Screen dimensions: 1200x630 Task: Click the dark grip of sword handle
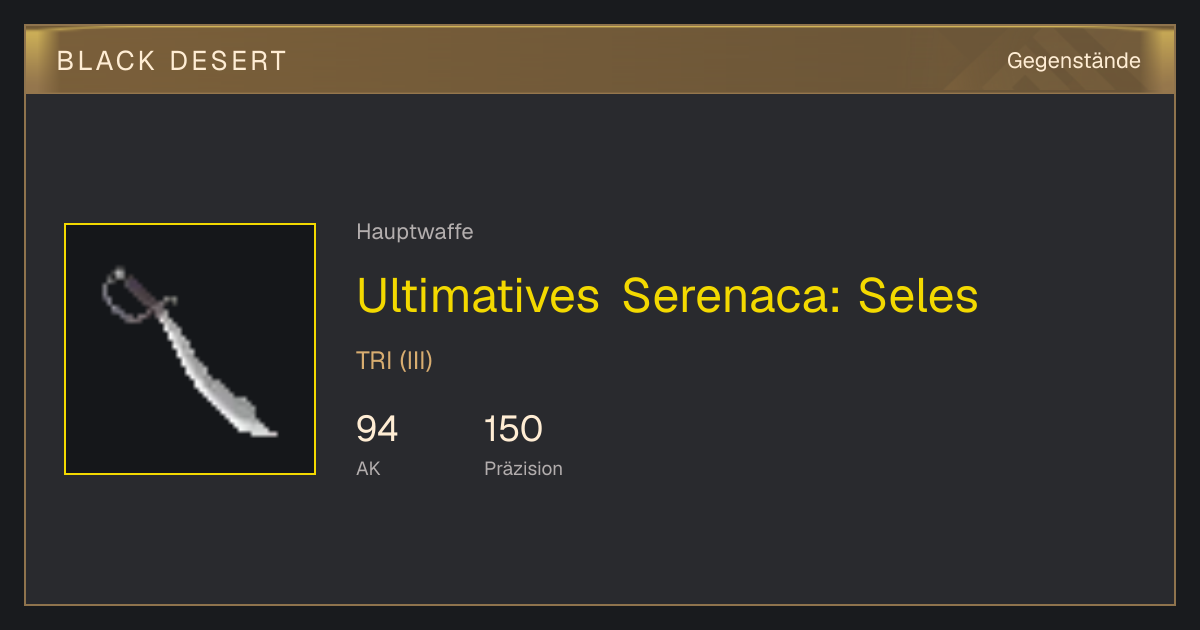tap(142, 291)
